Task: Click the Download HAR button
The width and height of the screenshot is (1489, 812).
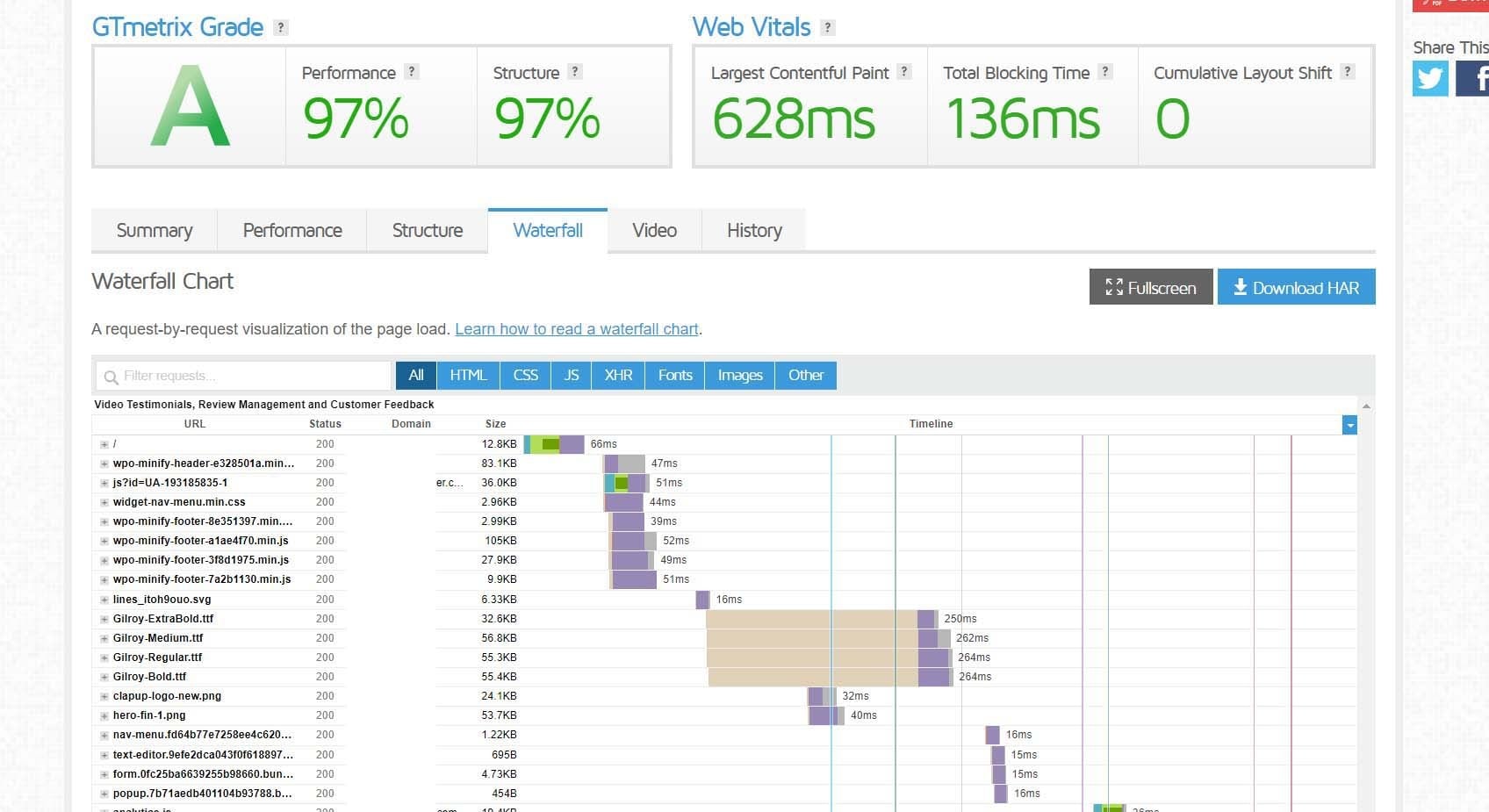Action: point(1296,288)
